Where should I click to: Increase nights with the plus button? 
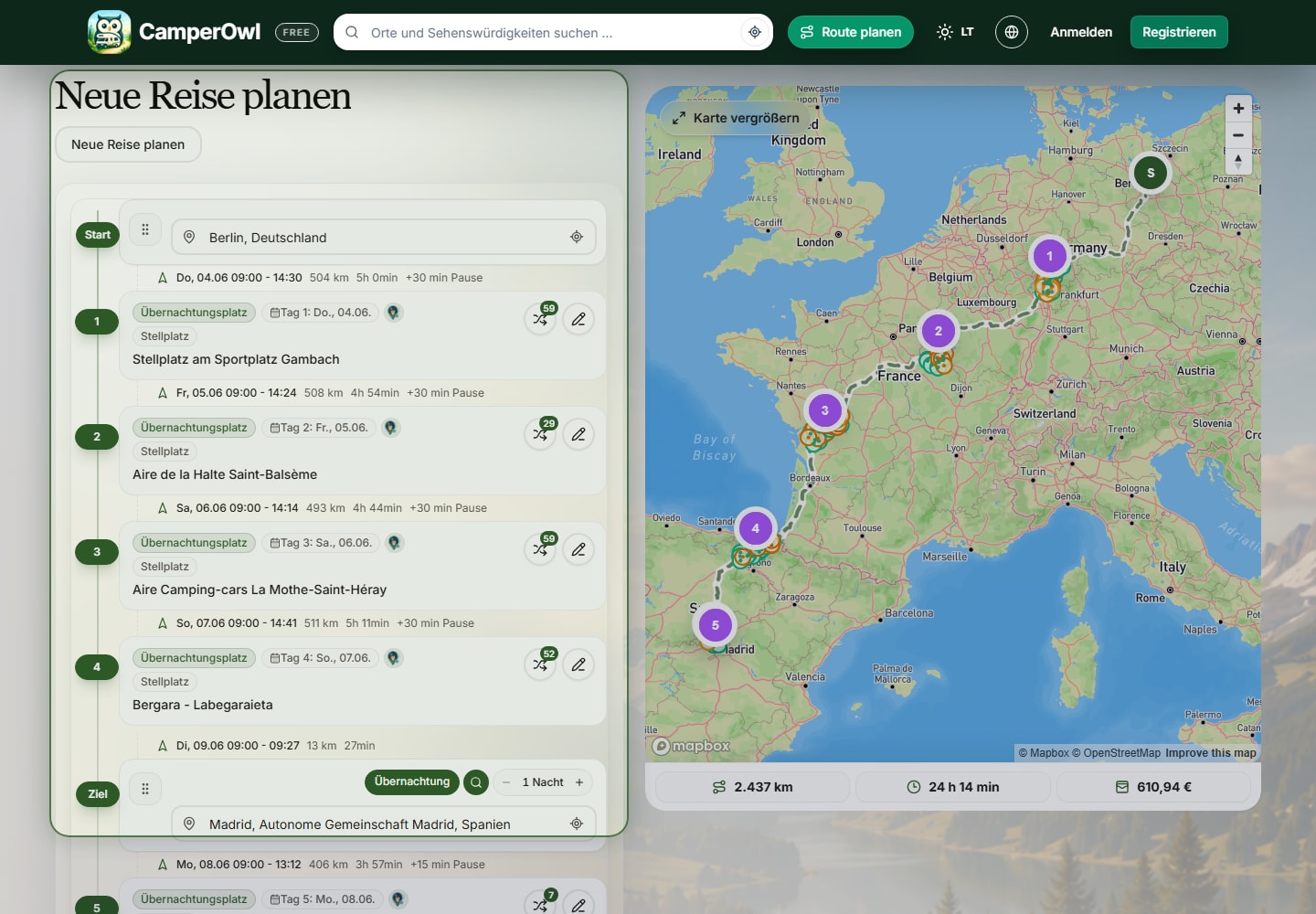[x=579, y=782]
